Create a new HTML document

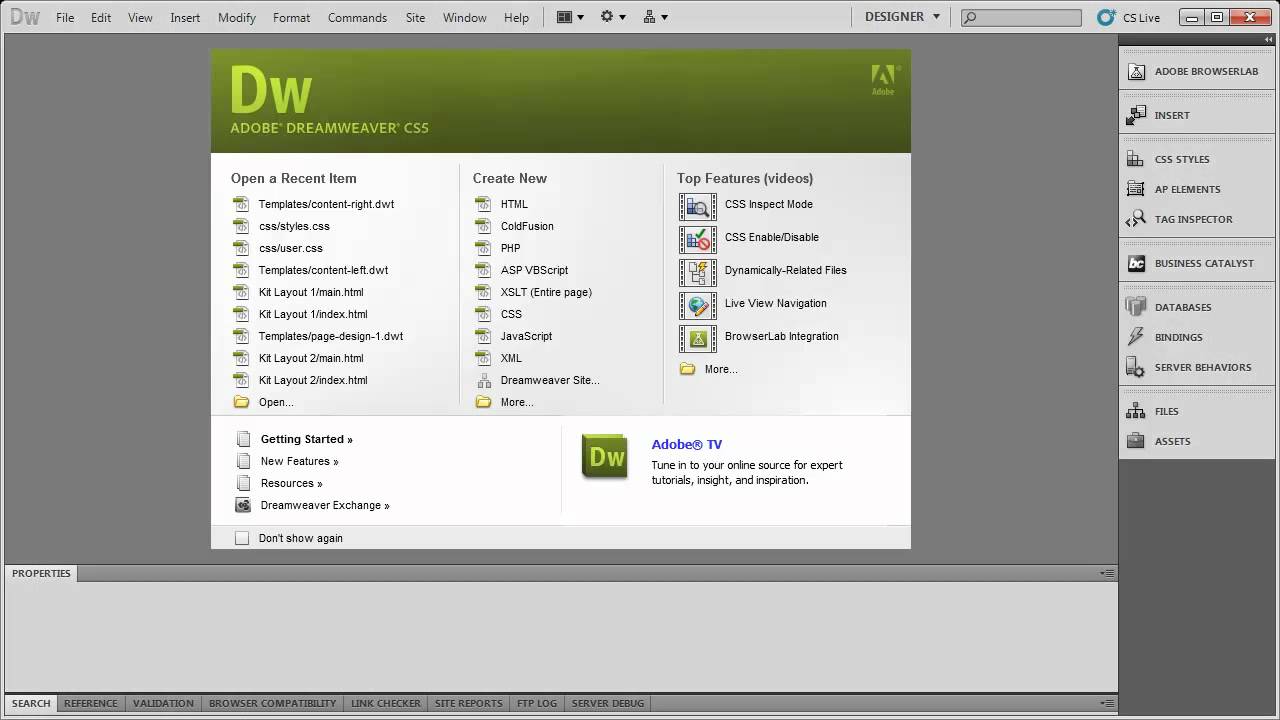[x=514, y=204]
